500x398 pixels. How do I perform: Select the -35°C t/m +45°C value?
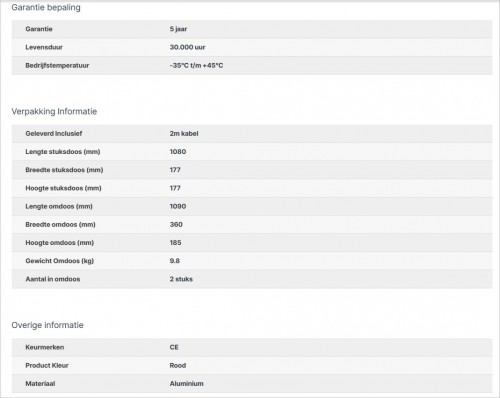[196, 65]
